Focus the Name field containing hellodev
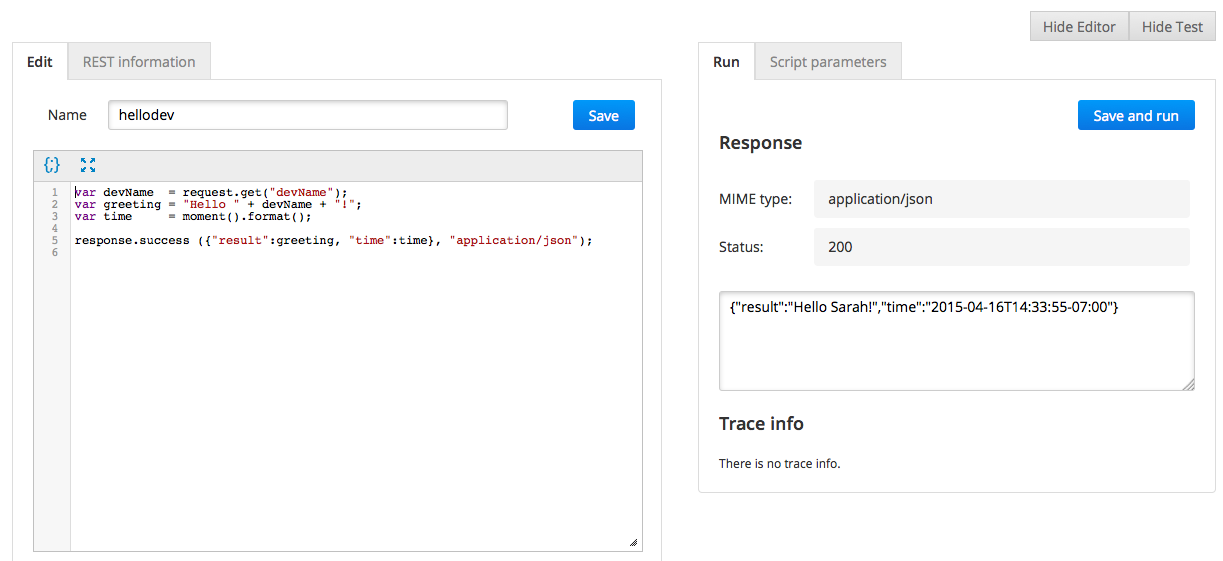This screenshot has width=1223, height=561. click(x=307, y=116)
